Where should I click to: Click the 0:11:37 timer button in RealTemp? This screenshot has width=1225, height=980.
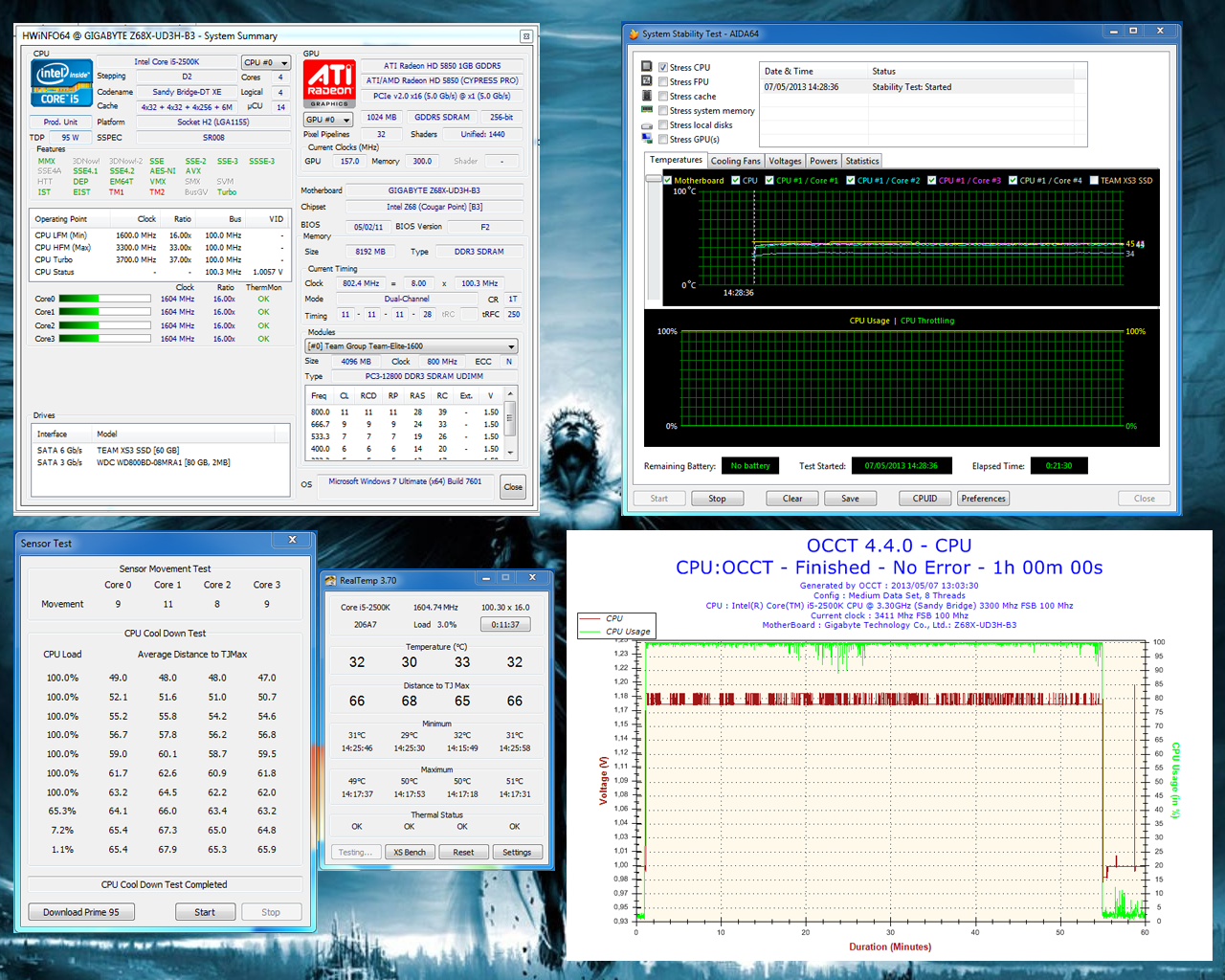pyautogui.click(x=505, y=624)
